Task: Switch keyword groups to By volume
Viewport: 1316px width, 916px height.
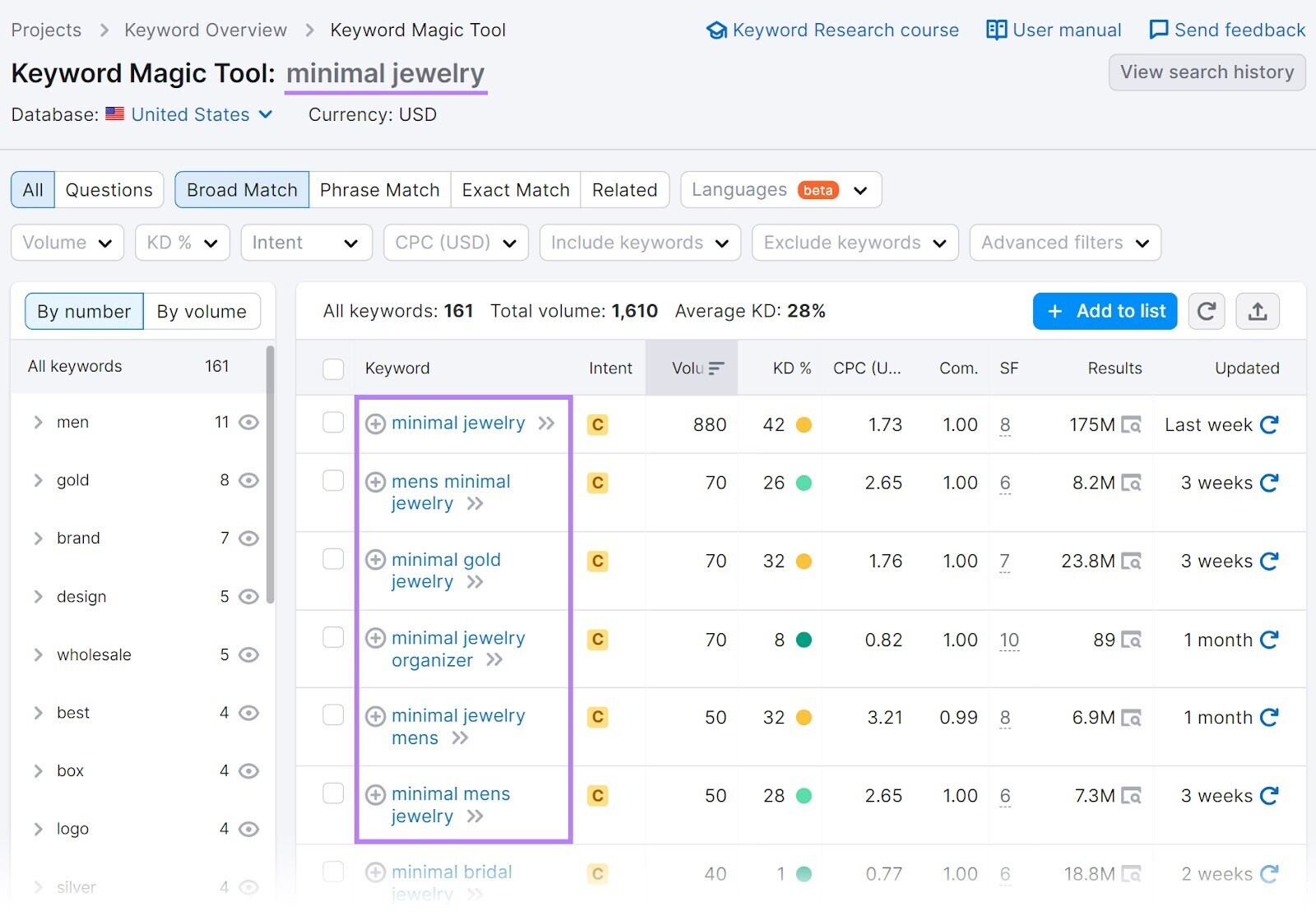Action: coord(202,311)
